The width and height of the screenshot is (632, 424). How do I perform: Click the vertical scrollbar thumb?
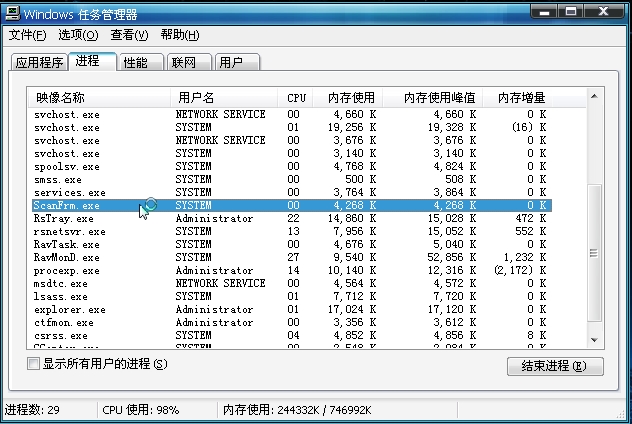tap(594, 253)
